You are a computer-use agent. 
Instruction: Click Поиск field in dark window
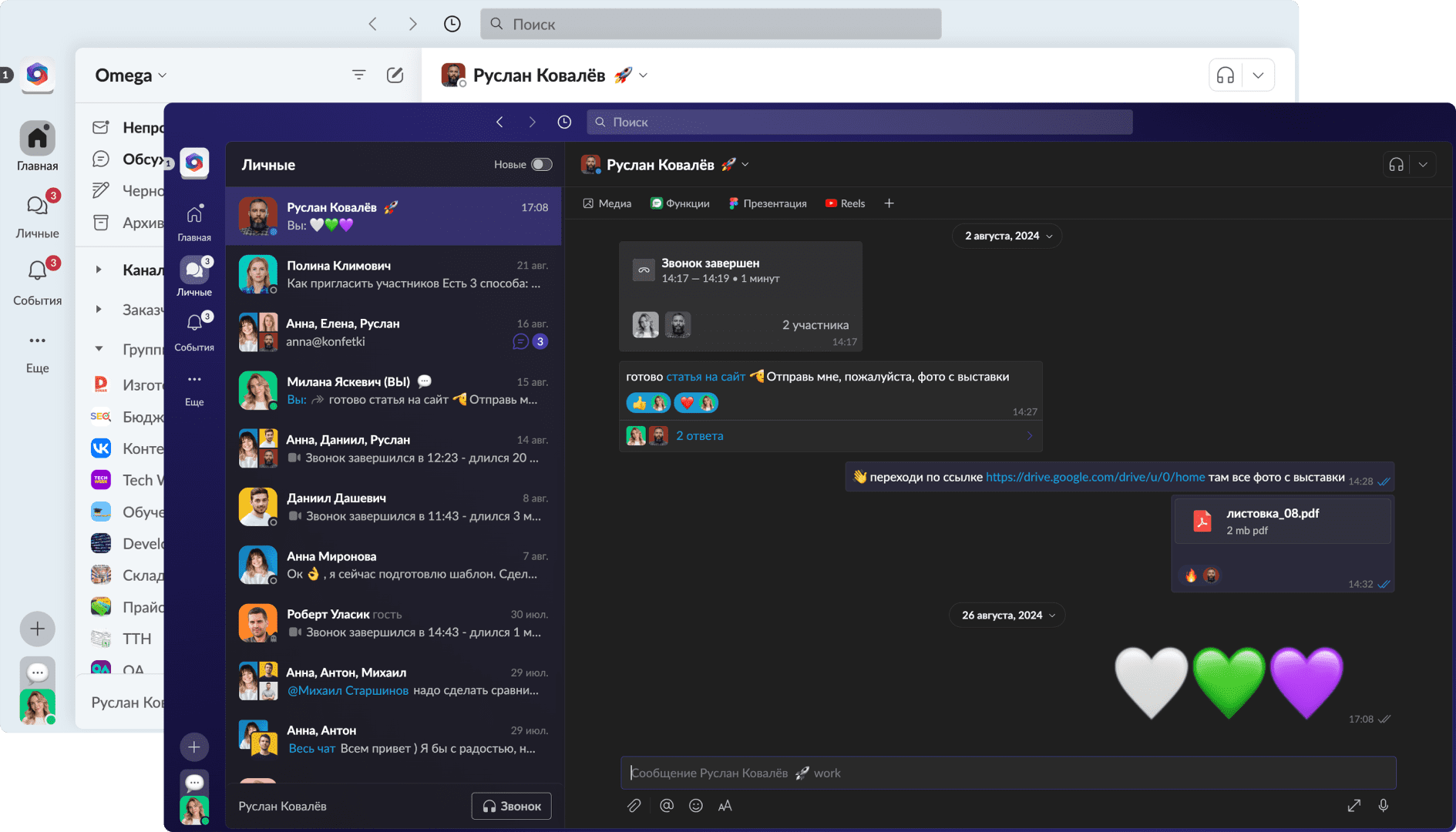tap(859, 122)
